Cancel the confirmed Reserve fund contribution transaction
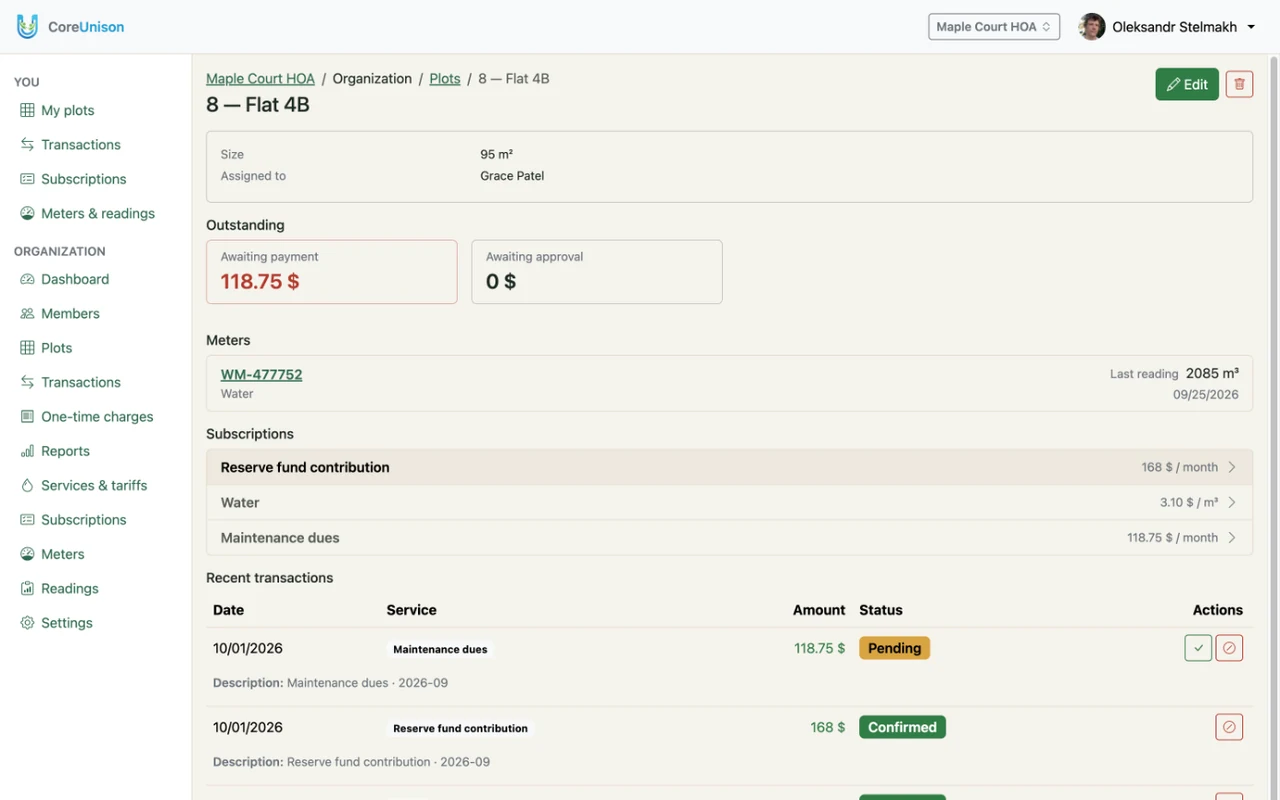This screenshot has width=1280, height=800. point(1229,727)
